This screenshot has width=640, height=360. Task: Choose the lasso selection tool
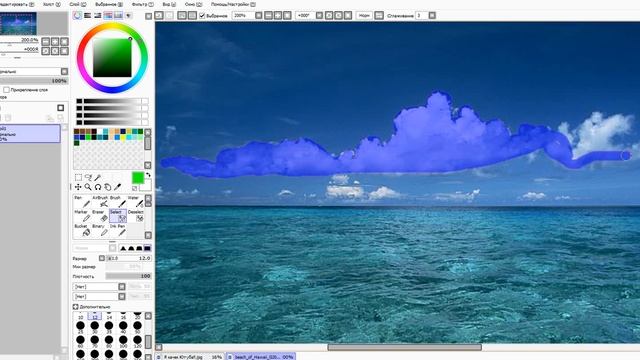click(88, 178)
